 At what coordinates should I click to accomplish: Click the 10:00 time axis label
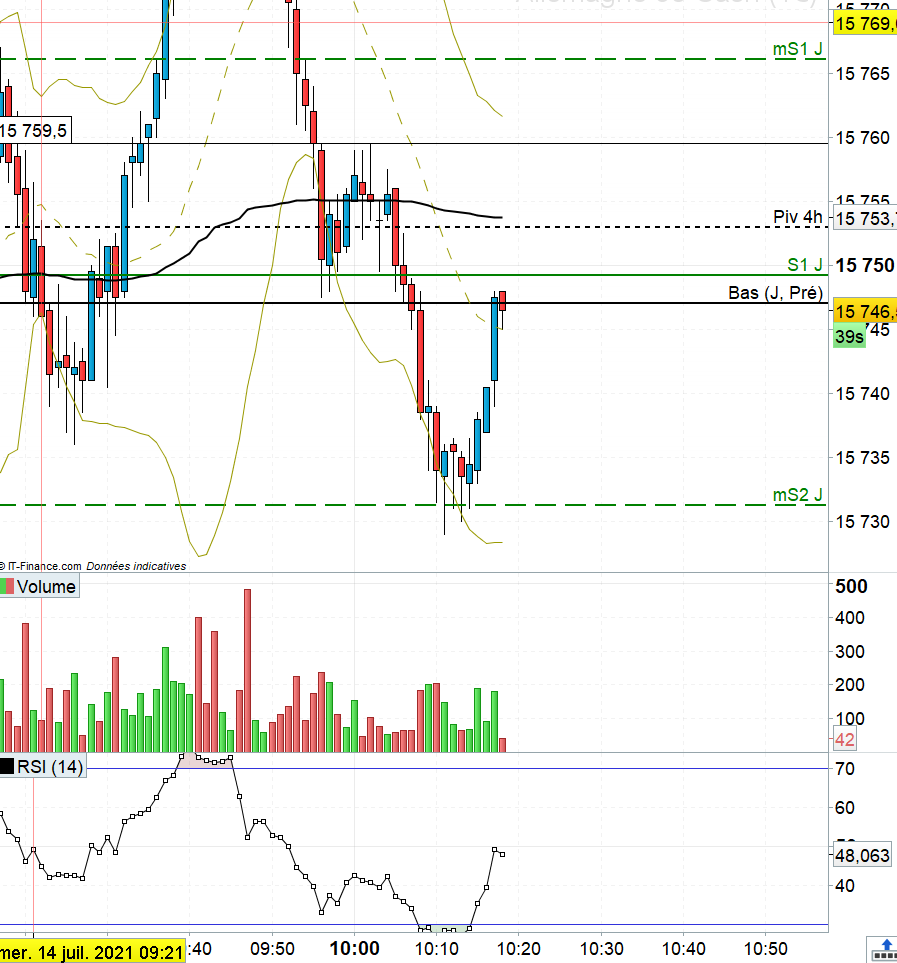click(354, 949)
